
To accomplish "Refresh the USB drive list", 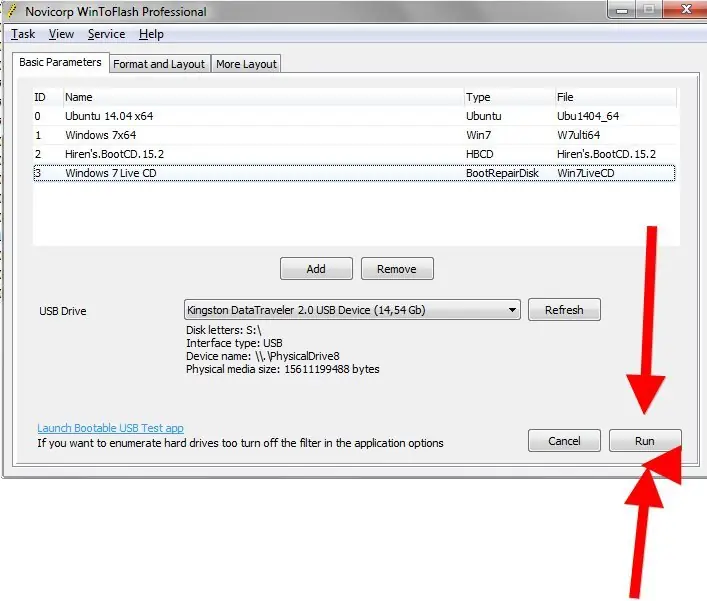I will click(x=564, y=310).
